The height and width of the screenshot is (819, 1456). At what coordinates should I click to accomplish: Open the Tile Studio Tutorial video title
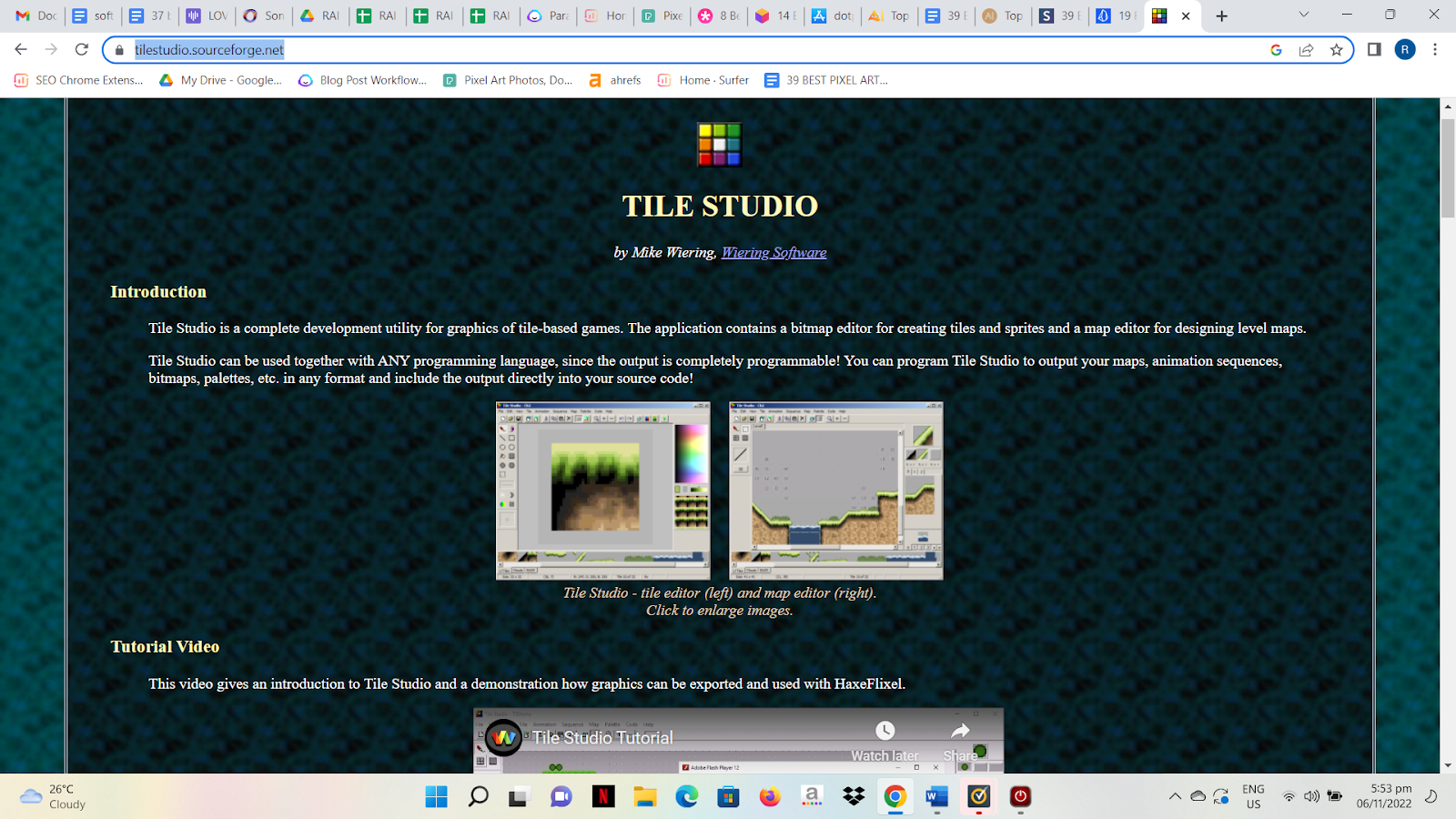603,738
